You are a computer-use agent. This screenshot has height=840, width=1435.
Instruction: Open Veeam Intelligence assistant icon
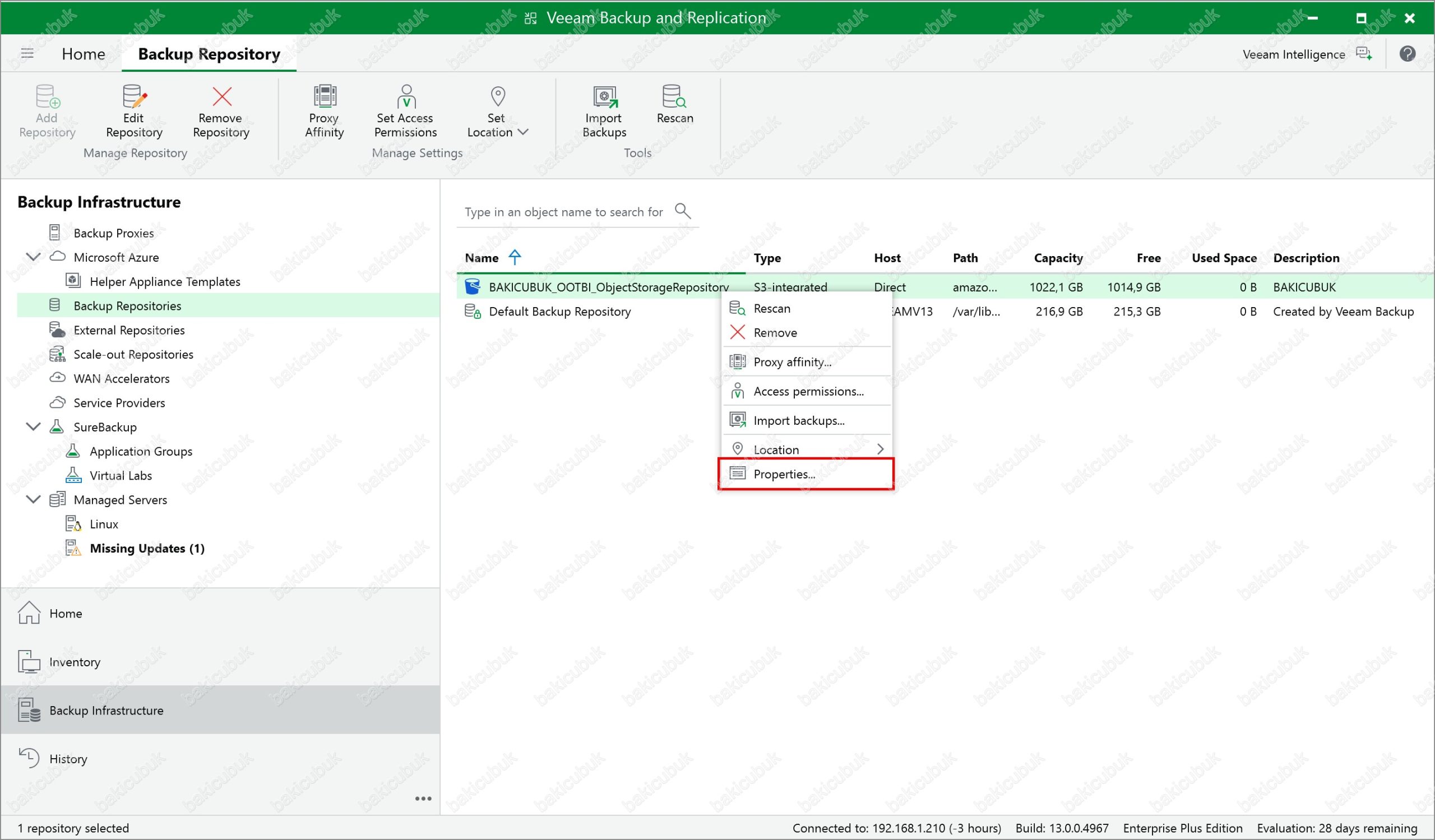tap(1364, 54)
